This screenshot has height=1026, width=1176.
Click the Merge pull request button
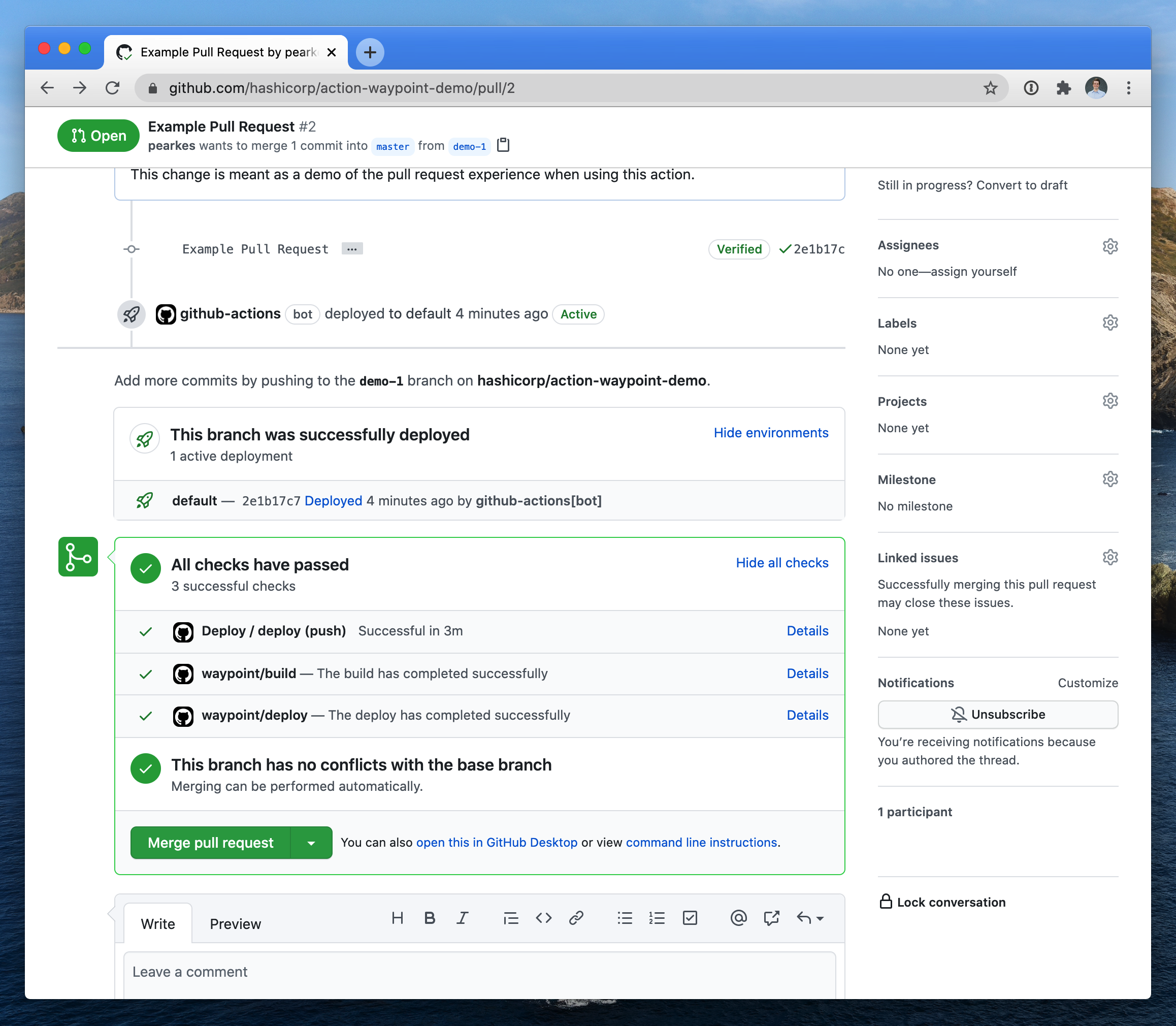click(211, 843)
